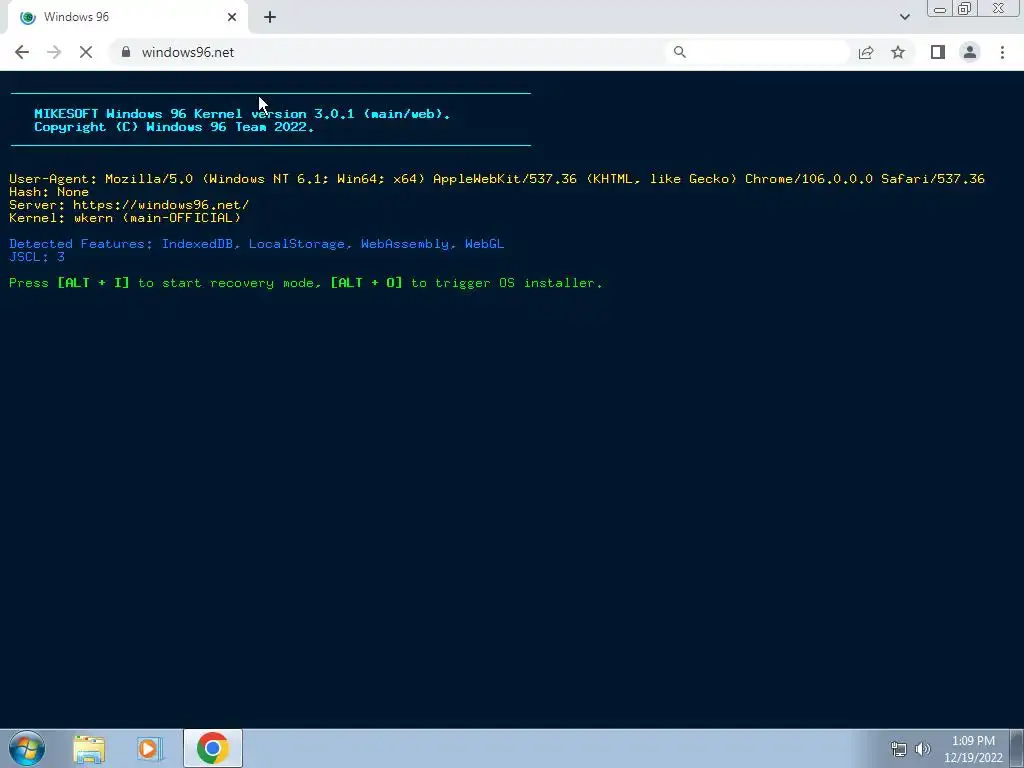Screen dimensions: 1024x768
Task: Click the 'Copyright (C) Windows 96 Team 2022.' text
Action: coord(174,127)
